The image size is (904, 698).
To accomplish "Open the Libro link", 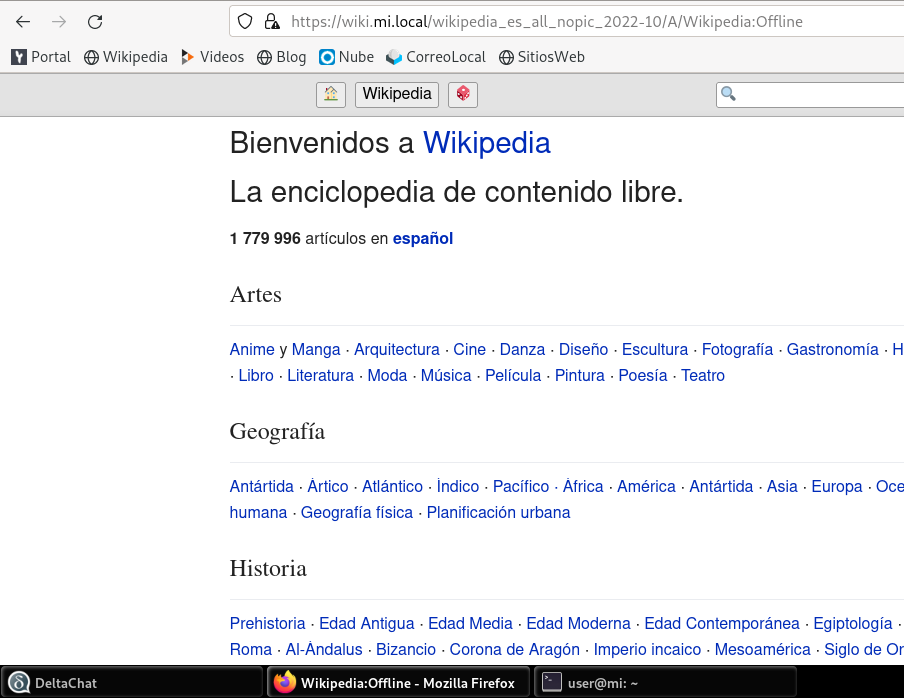I will (x=256, y=375).
